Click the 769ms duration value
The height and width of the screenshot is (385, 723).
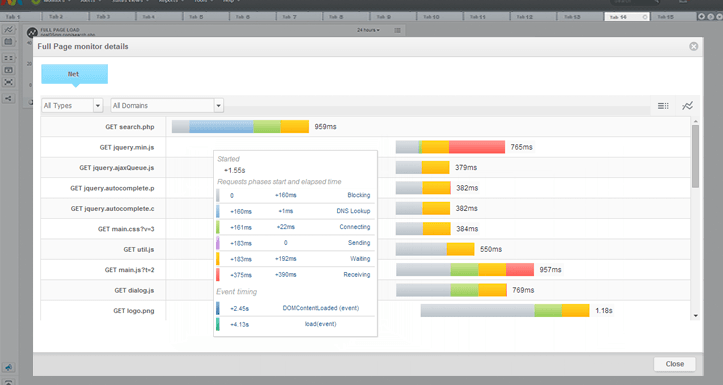coord(523,290)
